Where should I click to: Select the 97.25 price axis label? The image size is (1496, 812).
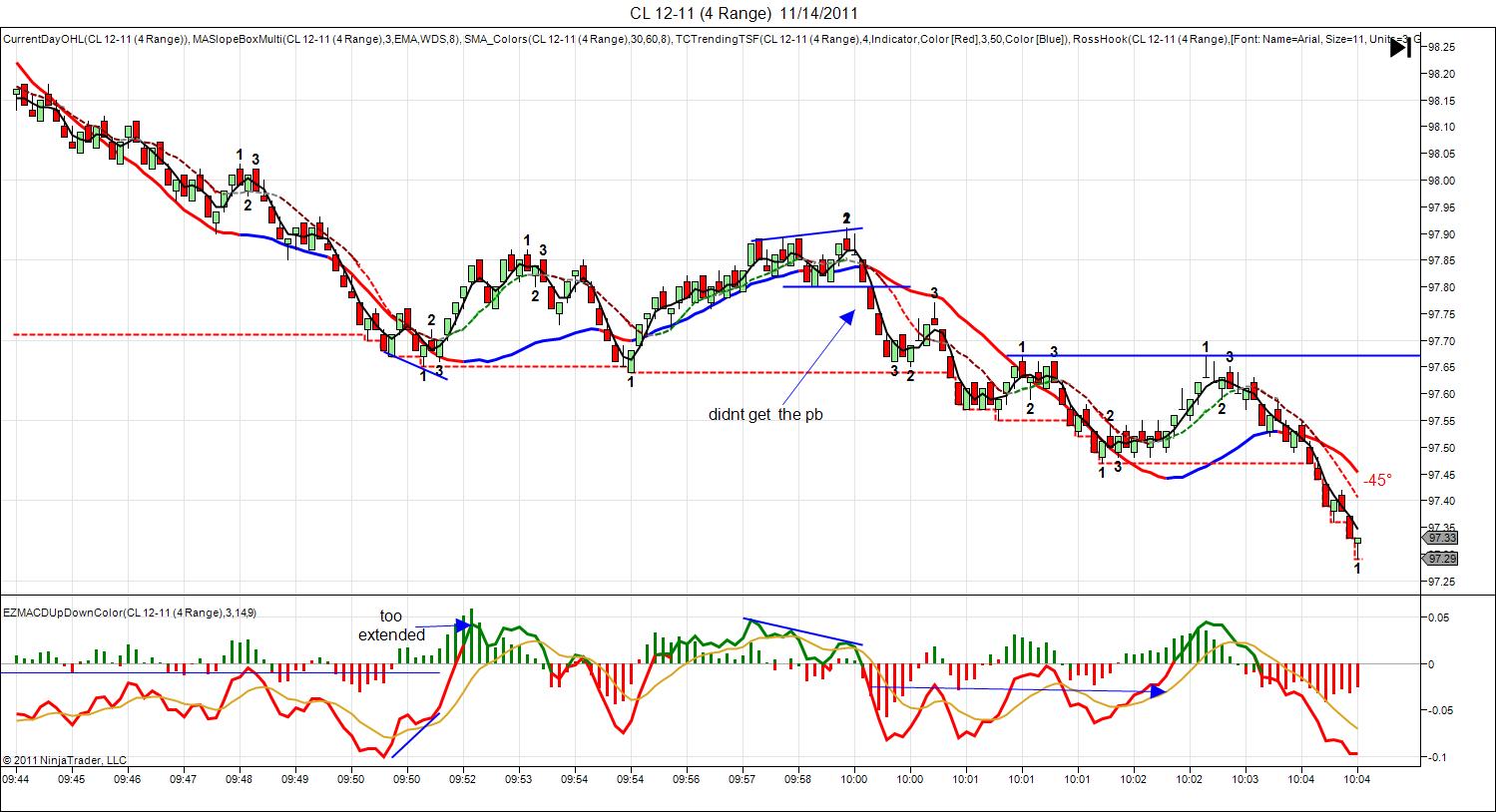pyautogui.click(x=1441, y=582)
